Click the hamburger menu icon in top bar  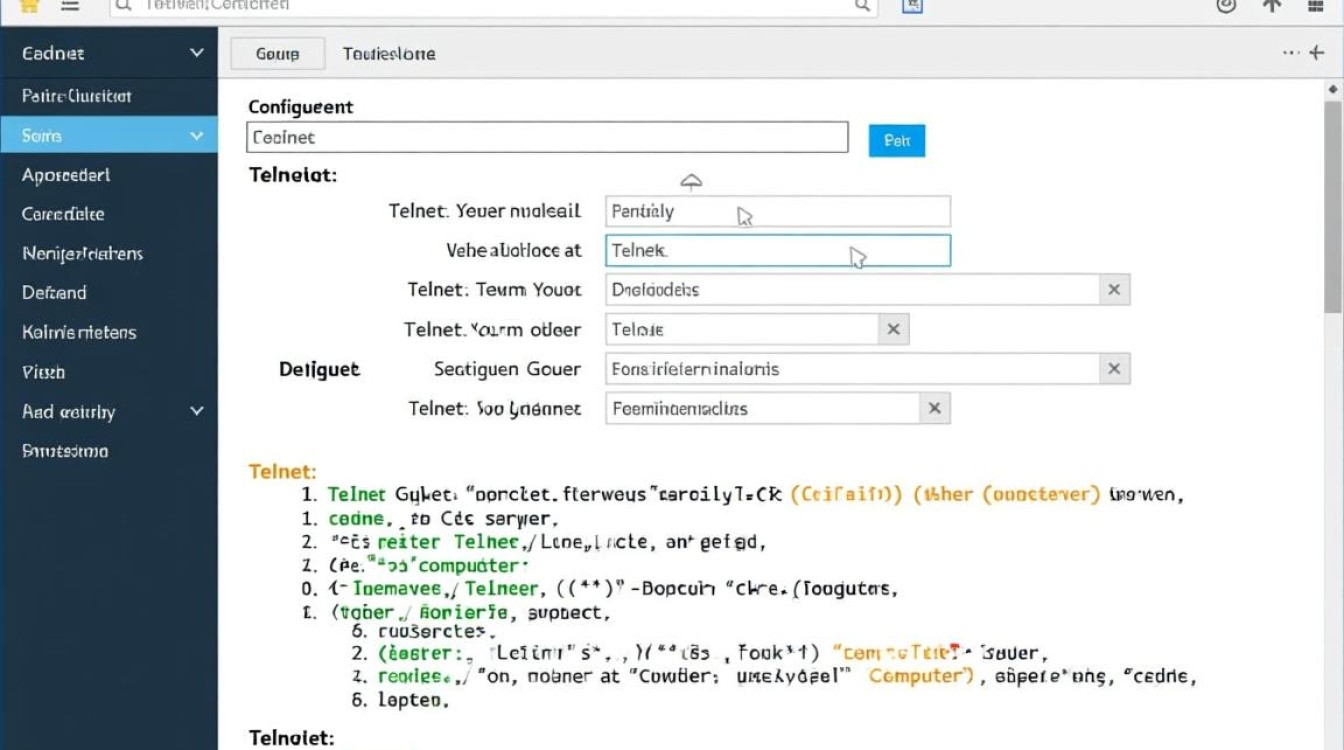70,5
